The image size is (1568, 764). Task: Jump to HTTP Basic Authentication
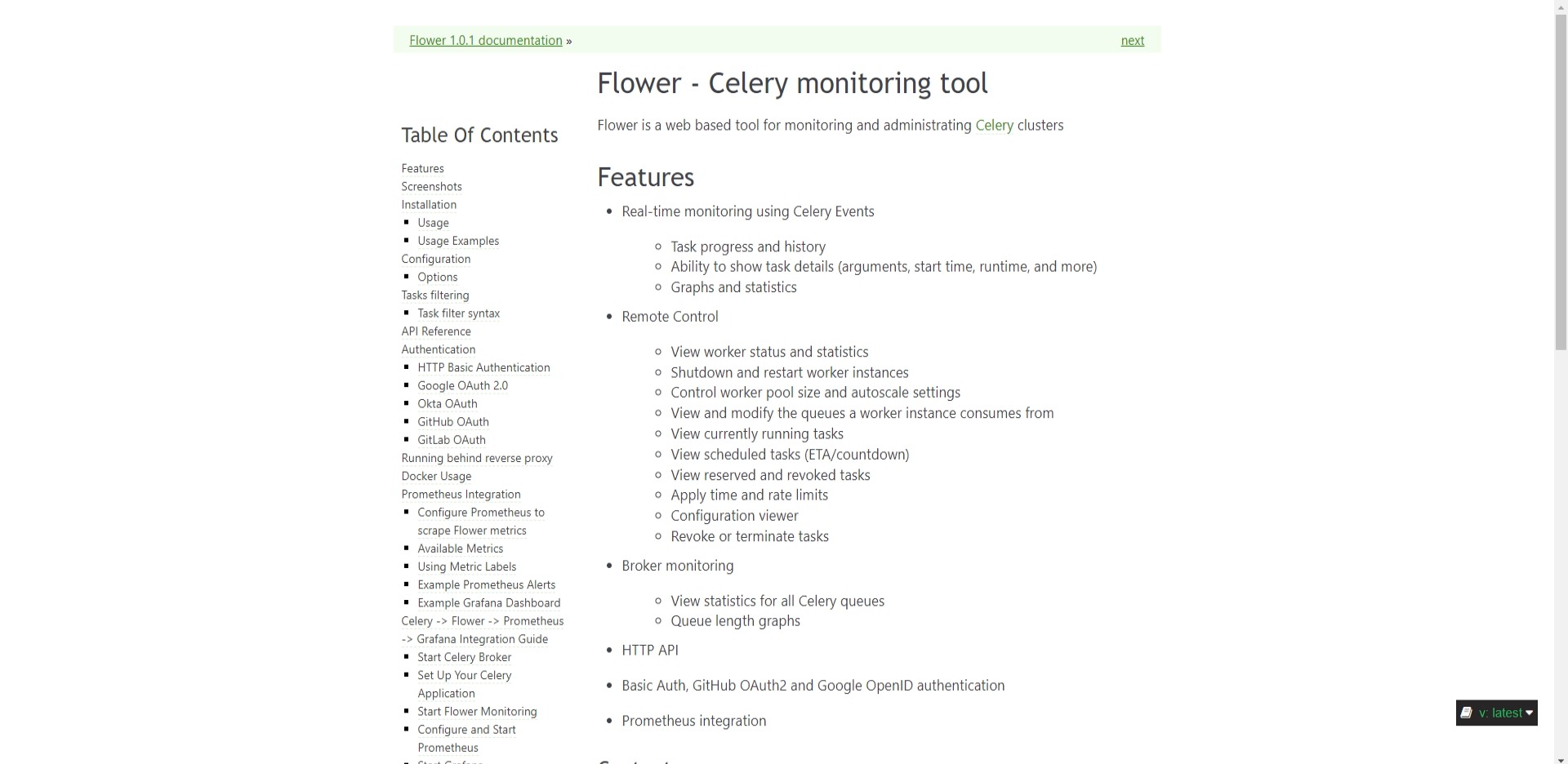click(x=483, y=368)
